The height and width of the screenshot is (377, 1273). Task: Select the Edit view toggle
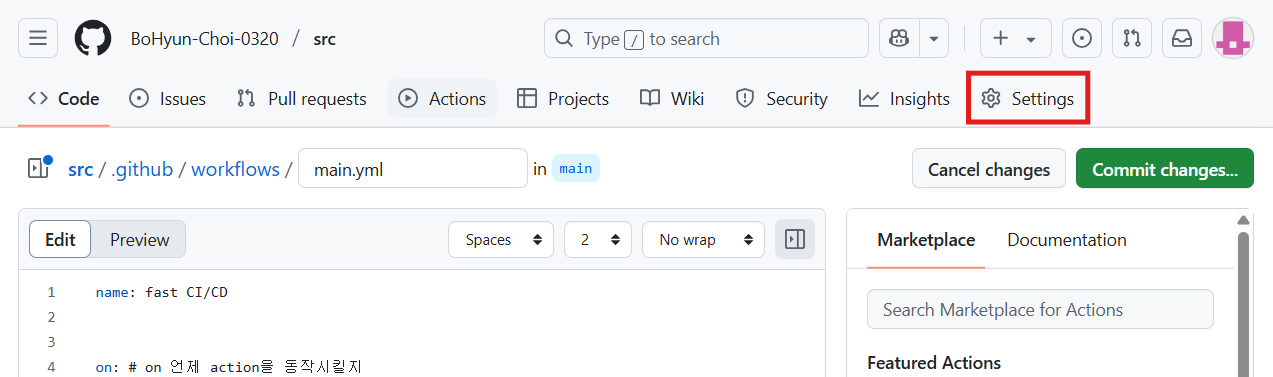tap(60, 240)
